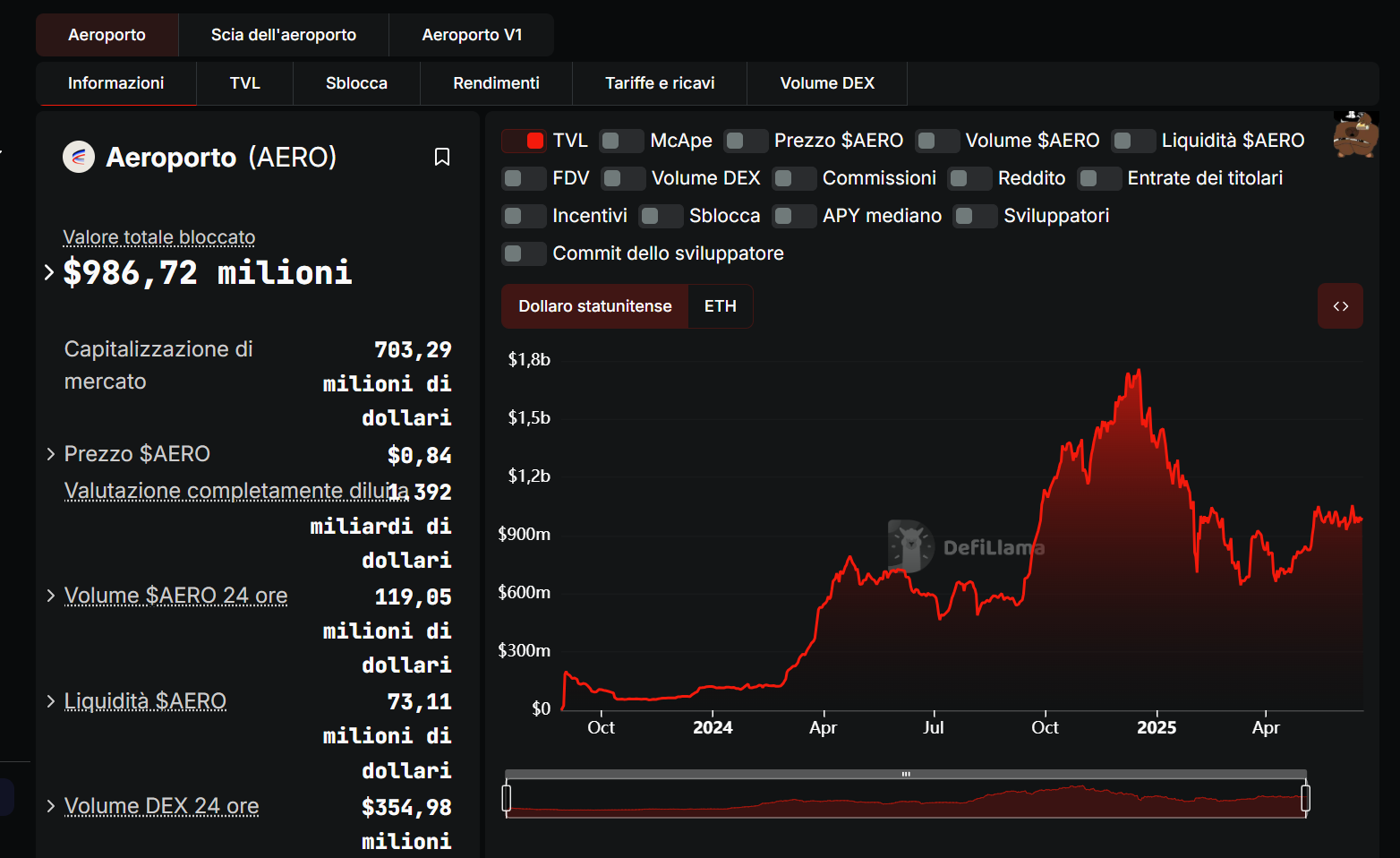
Task: Click the Valore totale bloccato label
Action: (158, 237)
